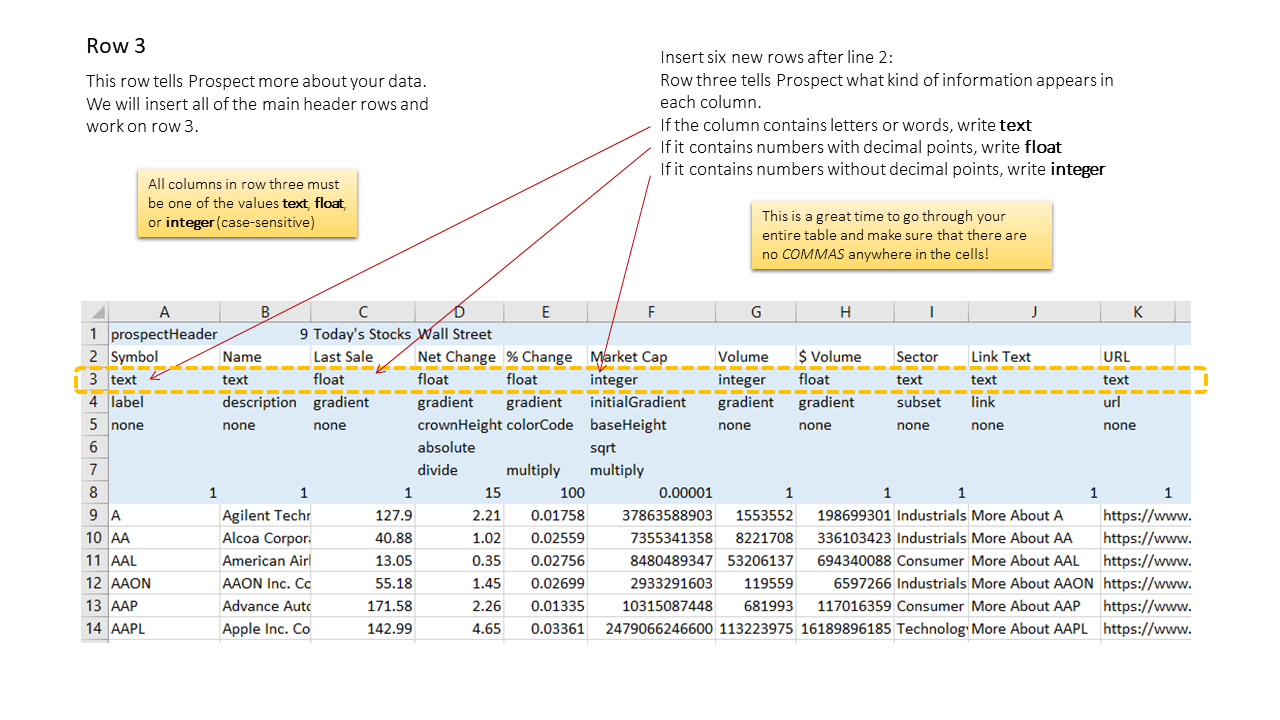Click the 'multiply' cell in column E
The height and width of the screenshot is (720, 1280).
[x=545, y=470]
